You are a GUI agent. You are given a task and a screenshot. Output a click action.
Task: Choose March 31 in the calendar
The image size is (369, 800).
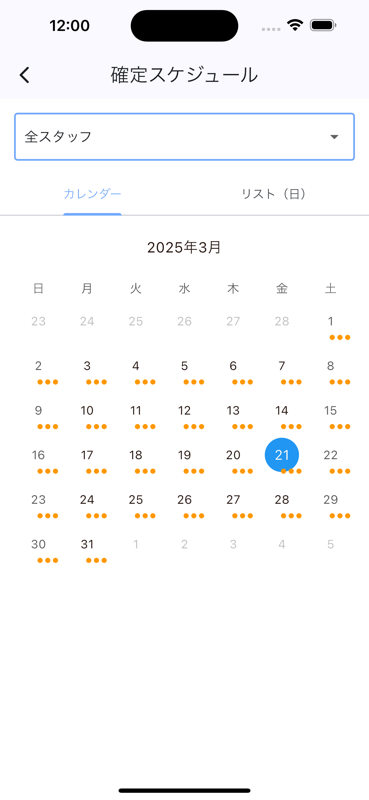click(87, 544)
